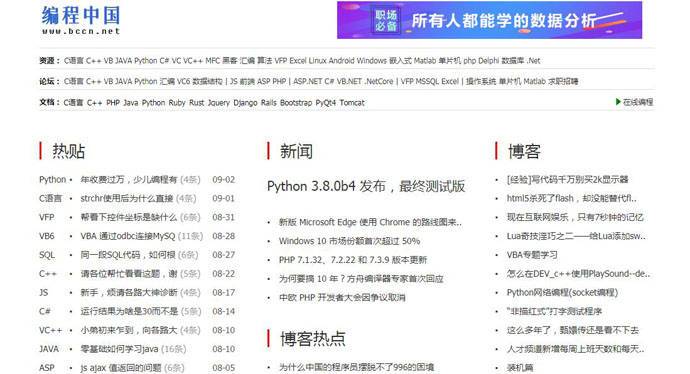Open Rust docs in the 文档 row
The image size is (690, 374).
point(197,103)
